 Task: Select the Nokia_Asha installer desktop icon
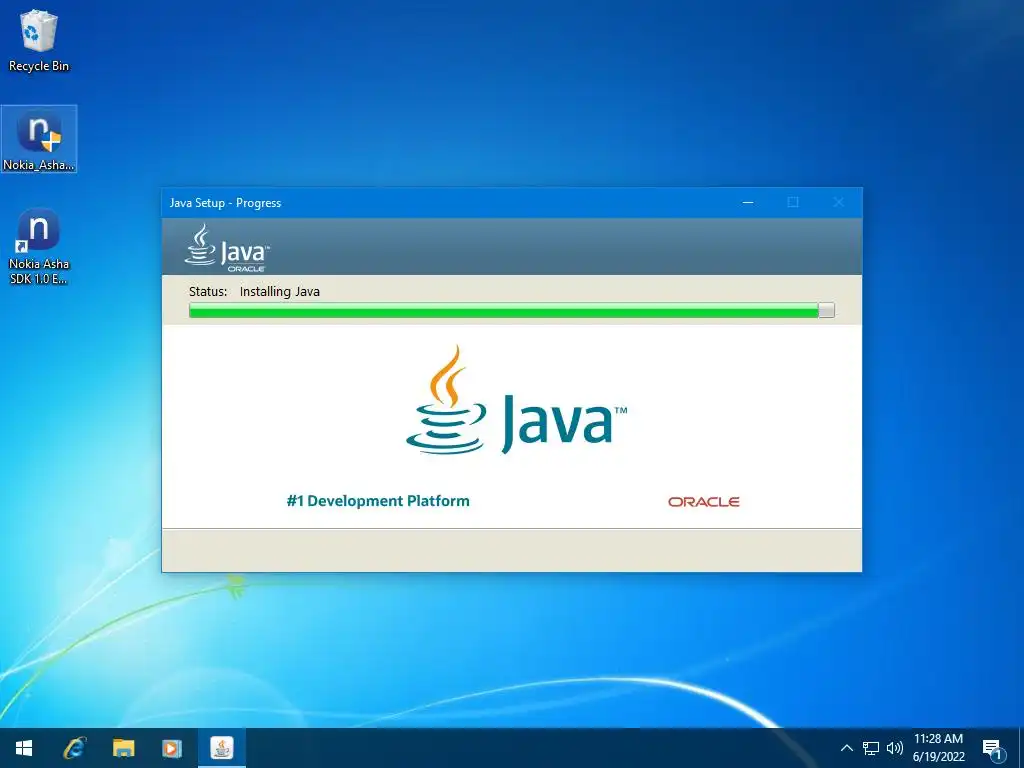click(x=39, y=139)
